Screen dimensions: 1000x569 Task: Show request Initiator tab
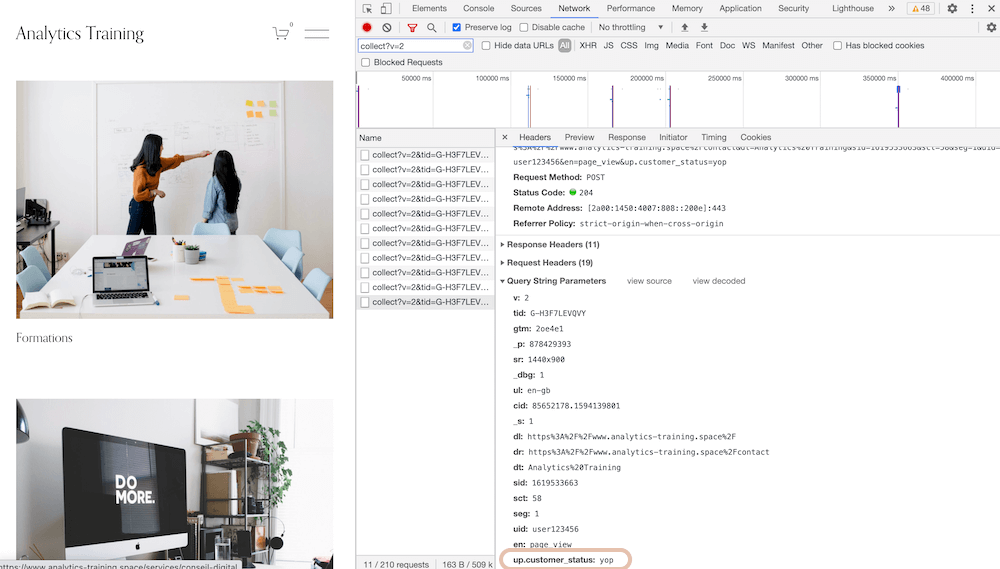tap(673, 137)
